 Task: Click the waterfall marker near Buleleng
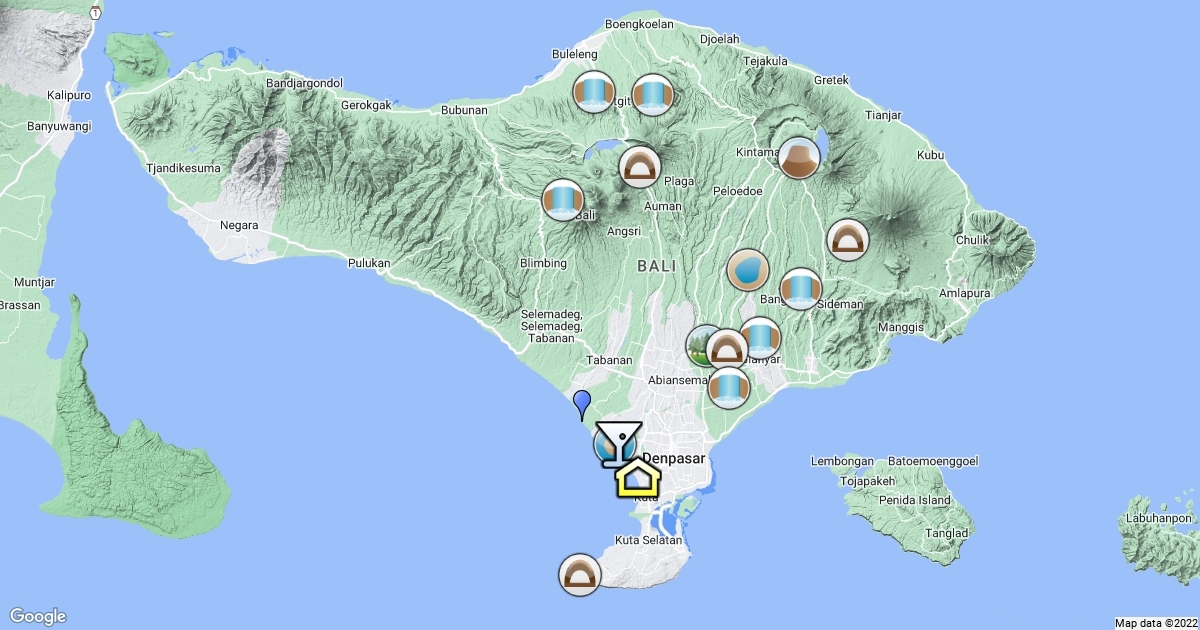pyautogui.click(x=593, y=91)
